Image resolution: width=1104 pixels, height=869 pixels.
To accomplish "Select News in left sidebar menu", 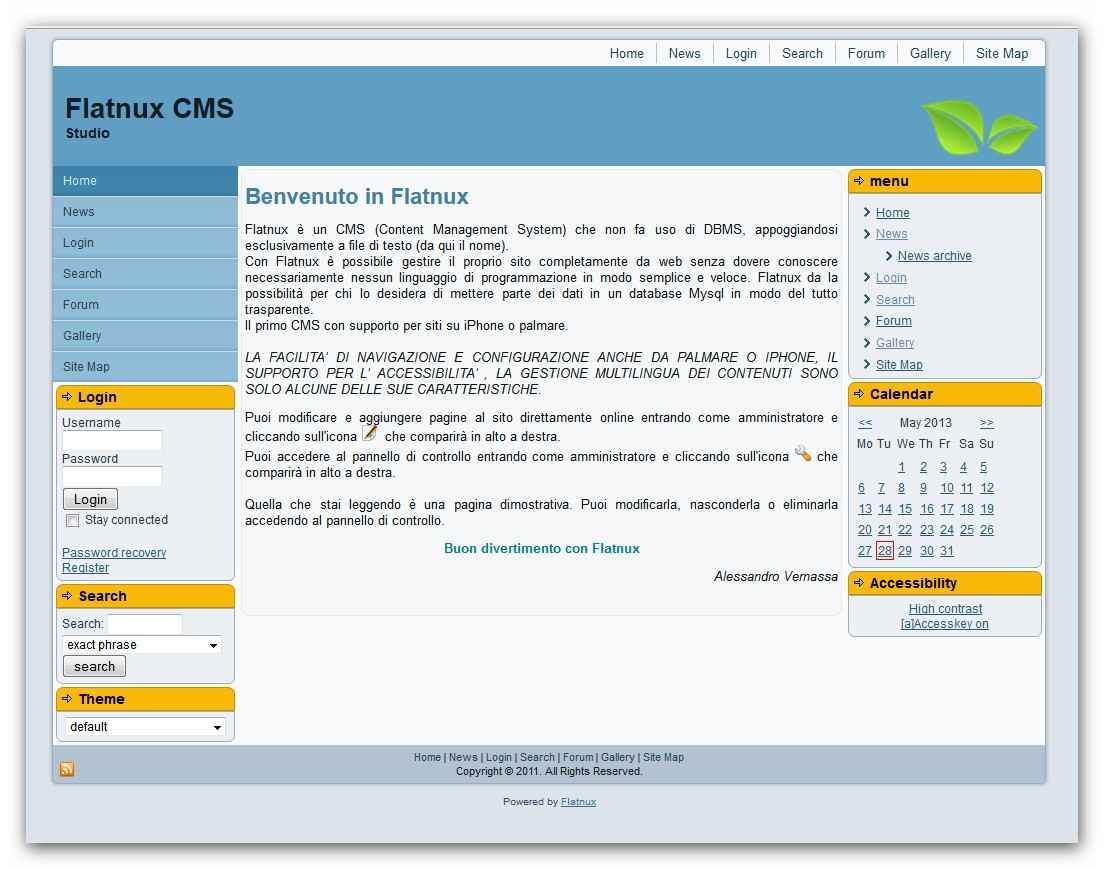I will 145,212.
